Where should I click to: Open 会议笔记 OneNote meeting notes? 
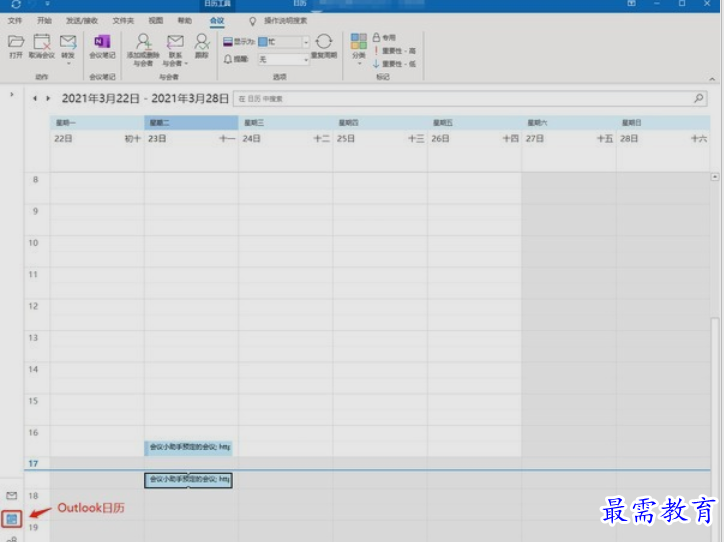pyautogui.click(x=101, y=43)
